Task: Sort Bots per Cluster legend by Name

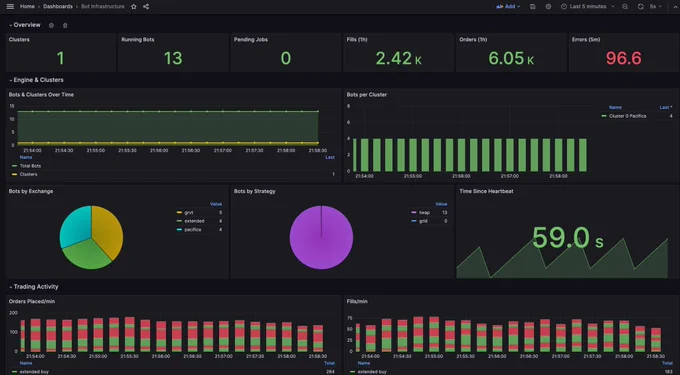Action: pos(615,107)
